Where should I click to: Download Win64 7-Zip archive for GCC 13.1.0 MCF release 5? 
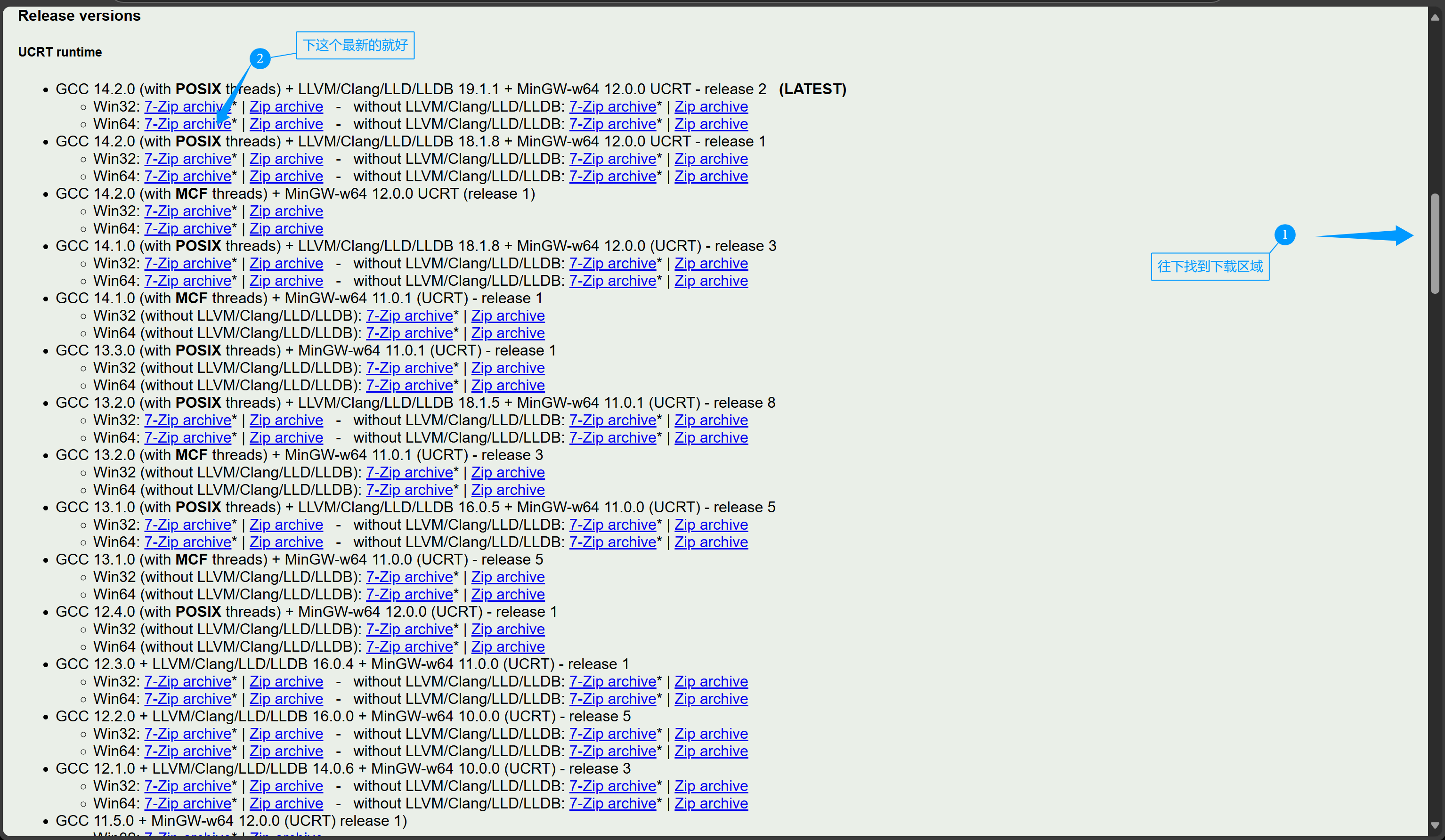[x=409, y=594]
